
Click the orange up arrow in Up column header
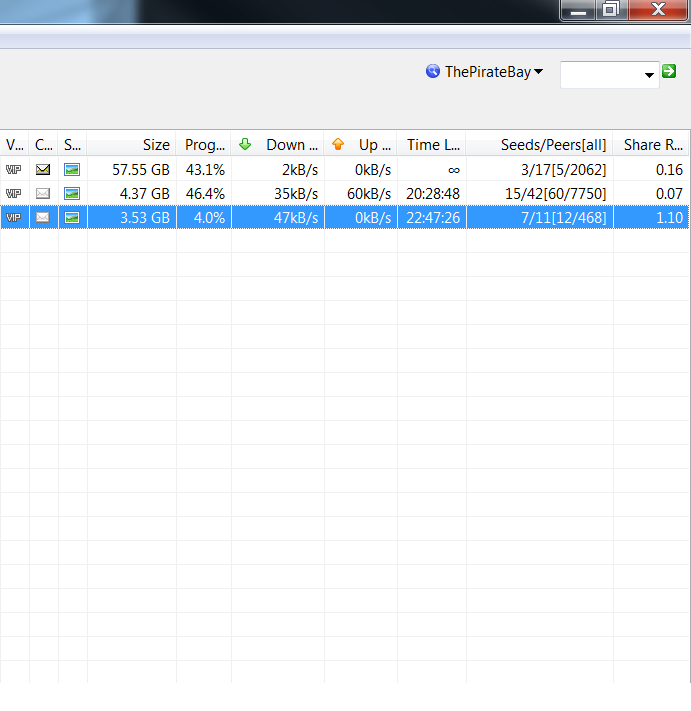pos(338,144)
